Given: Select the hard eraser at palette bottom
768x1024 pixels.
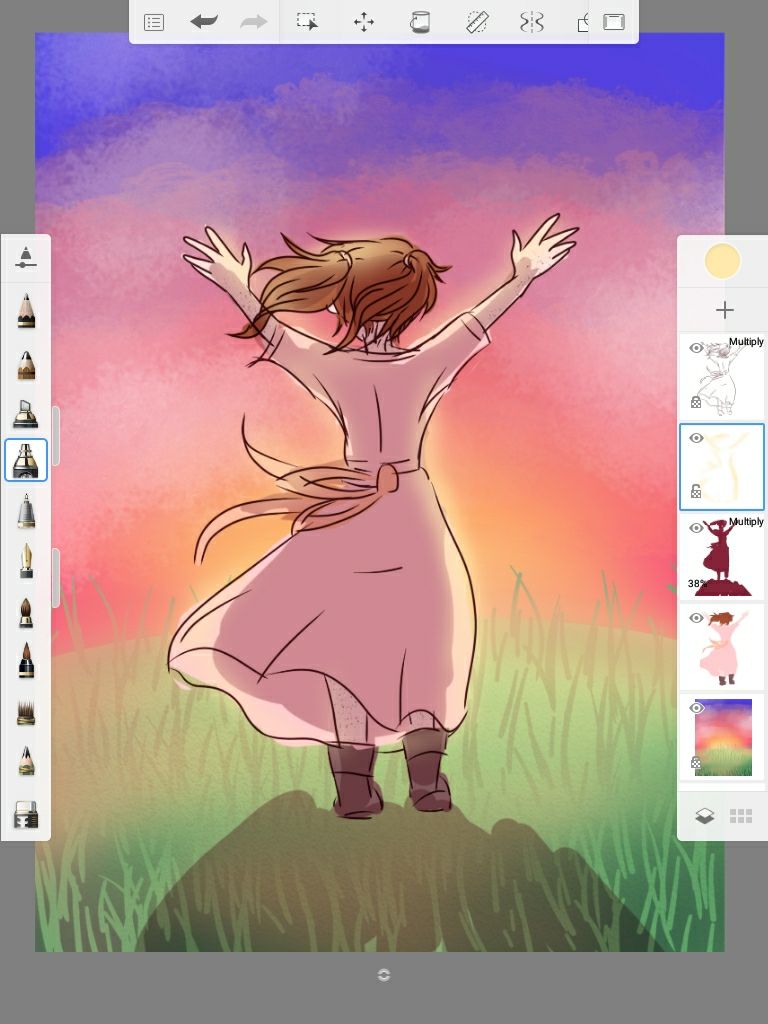Looking at the screenshot, I should click(x=26, y=814).
